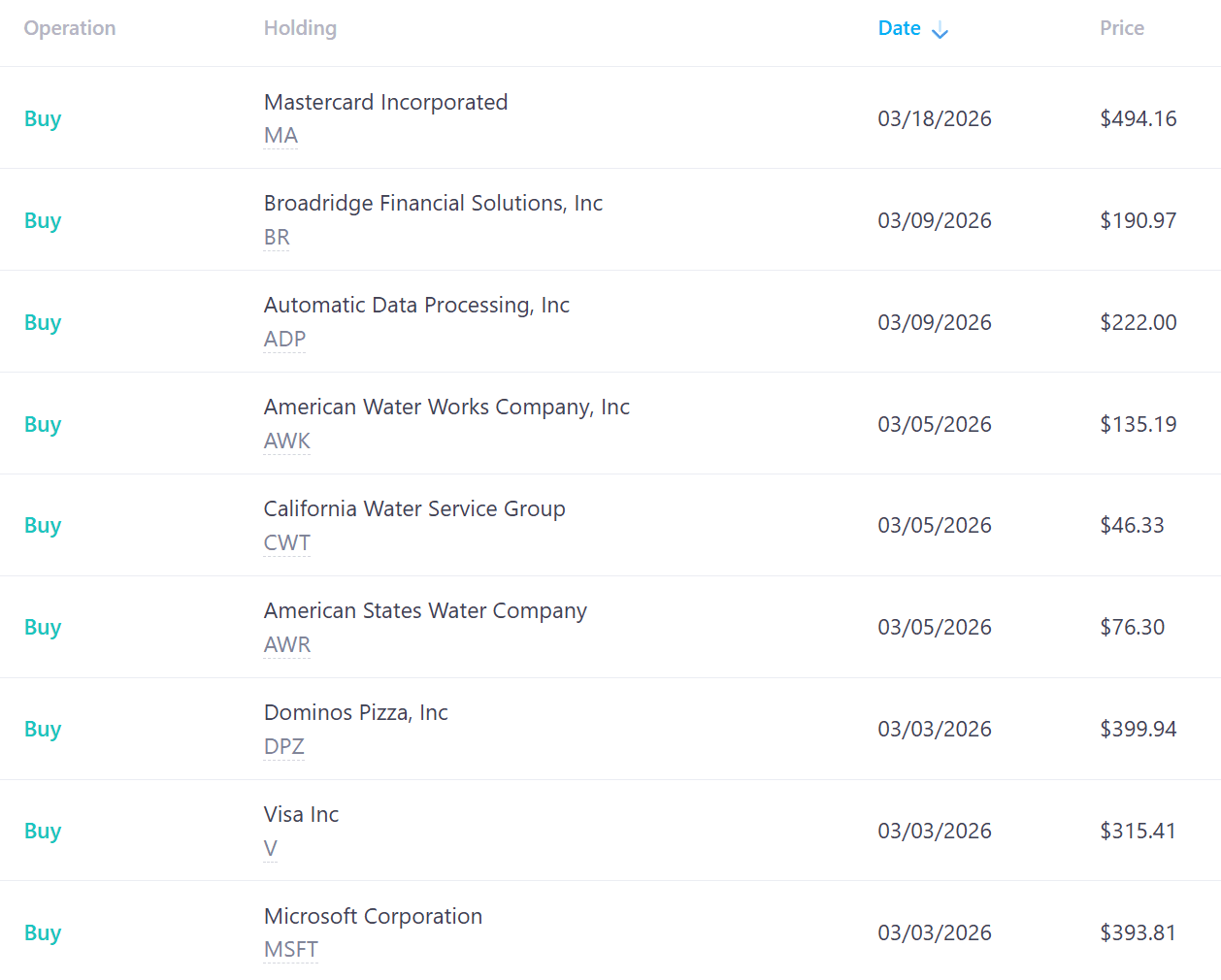Click the CWT ticker symbol
The height and width of the screenshot is (980, 1221).
point(287,543)
